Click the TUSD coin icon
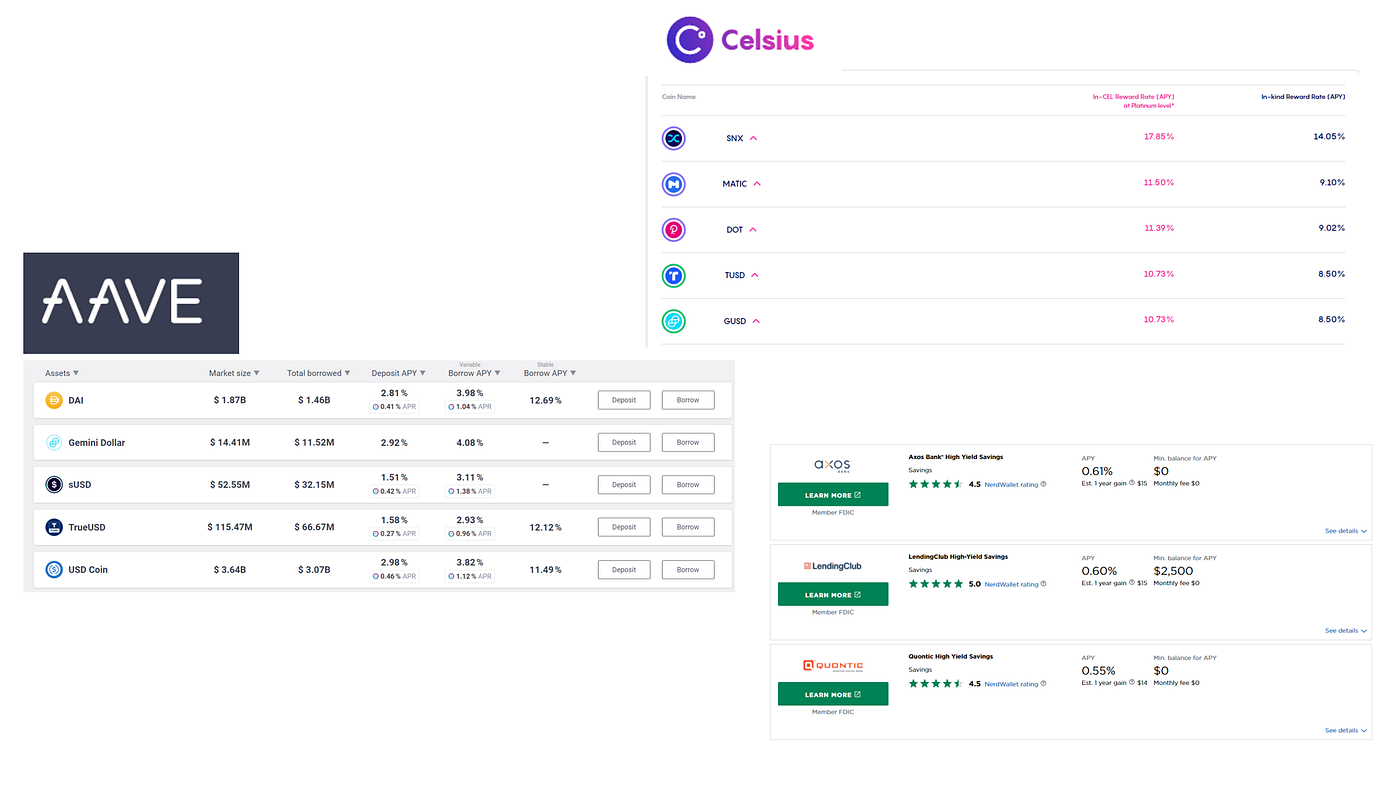 [674, 275]
